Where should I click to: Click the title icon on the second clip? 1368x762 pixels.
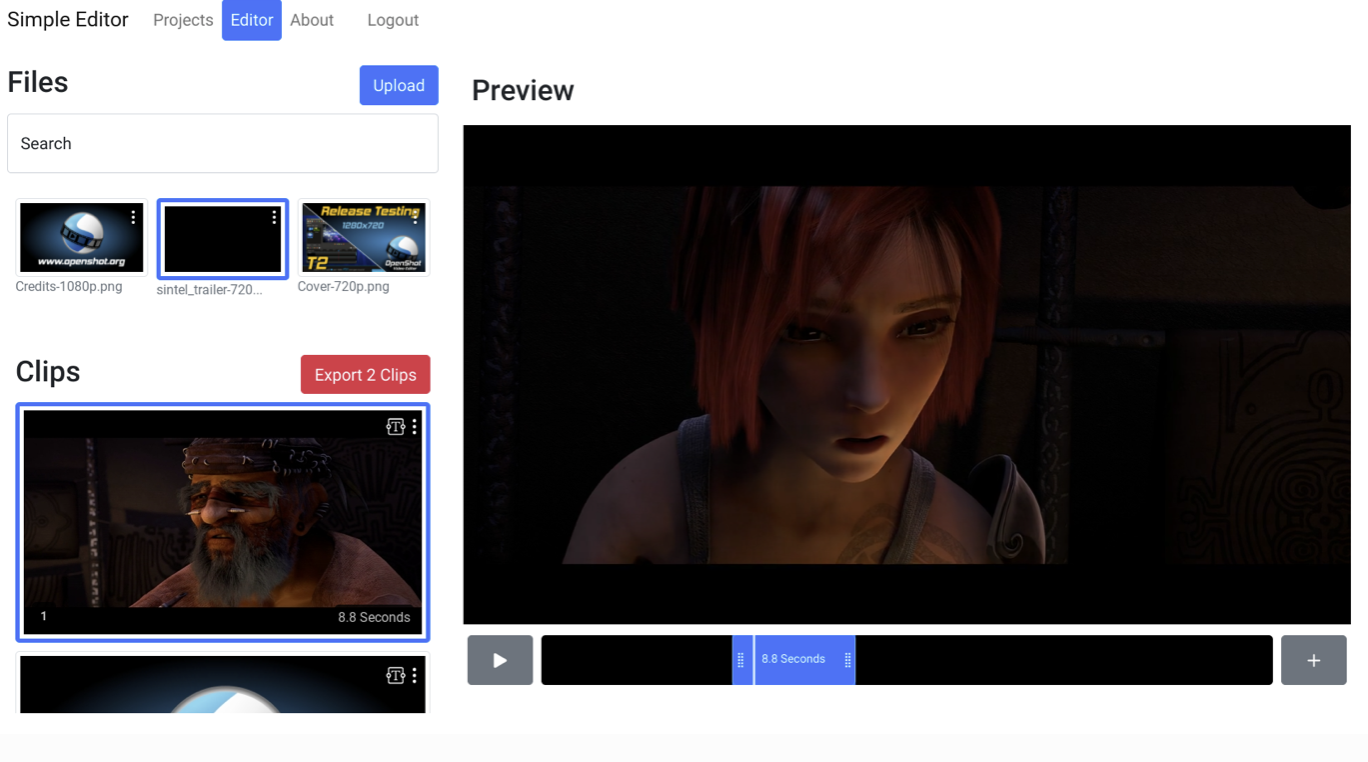click(395, 676)
